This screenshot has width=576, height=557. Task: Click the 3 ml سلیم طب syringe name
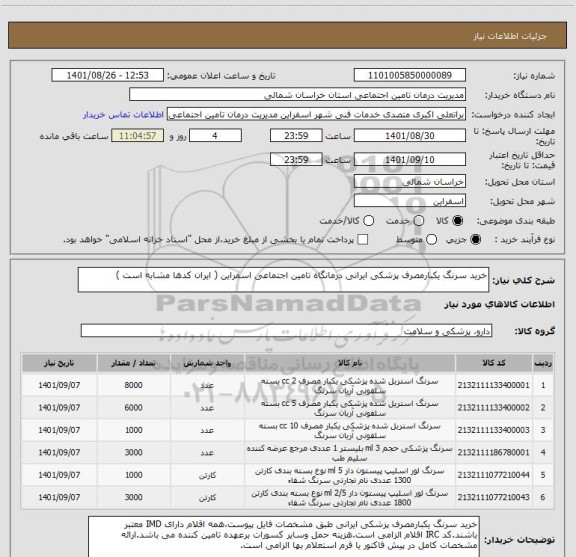pos(350,453)
